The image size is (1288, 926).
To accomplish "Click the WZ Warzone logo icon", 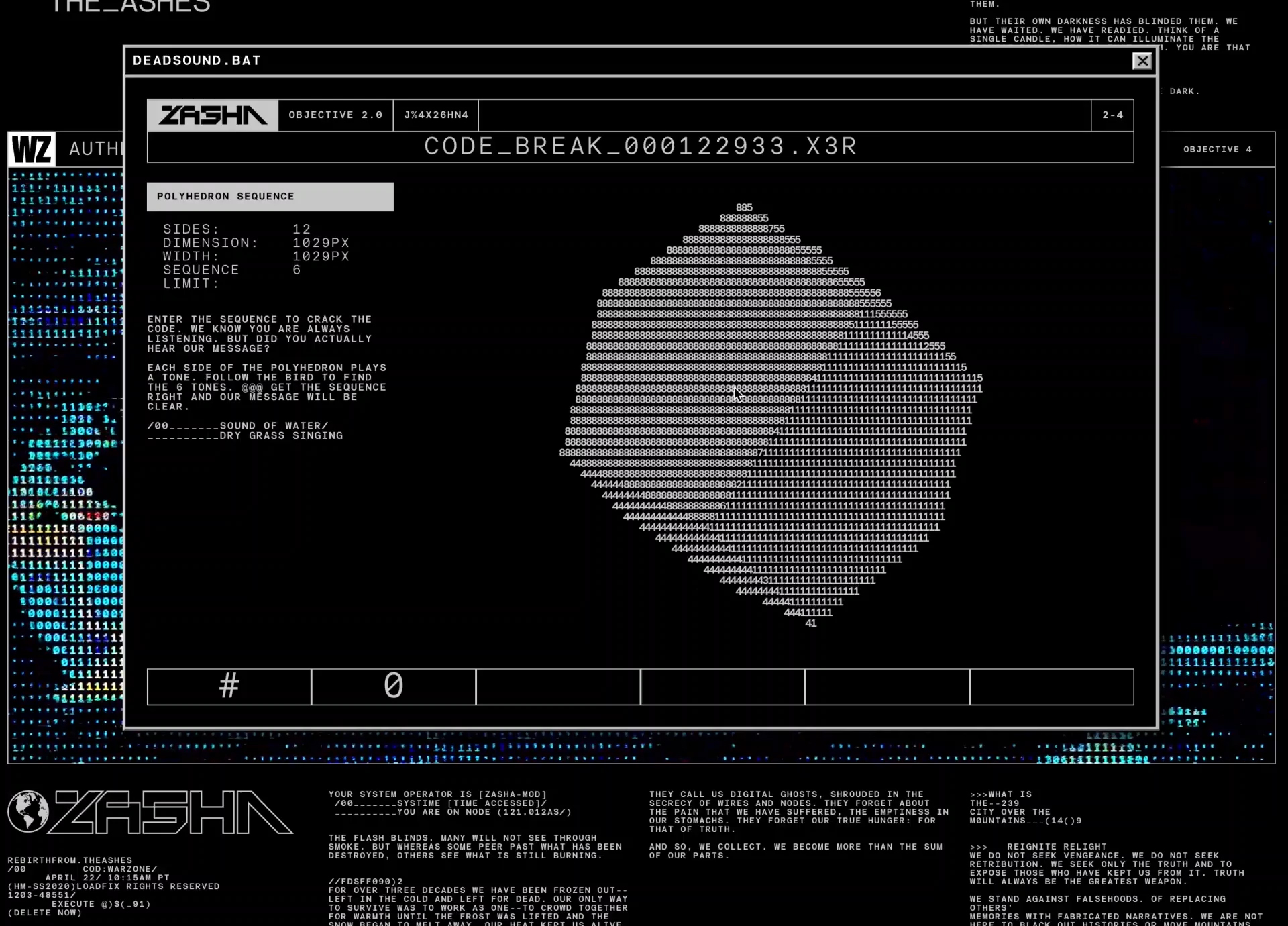I will click(x=32, y=149).
